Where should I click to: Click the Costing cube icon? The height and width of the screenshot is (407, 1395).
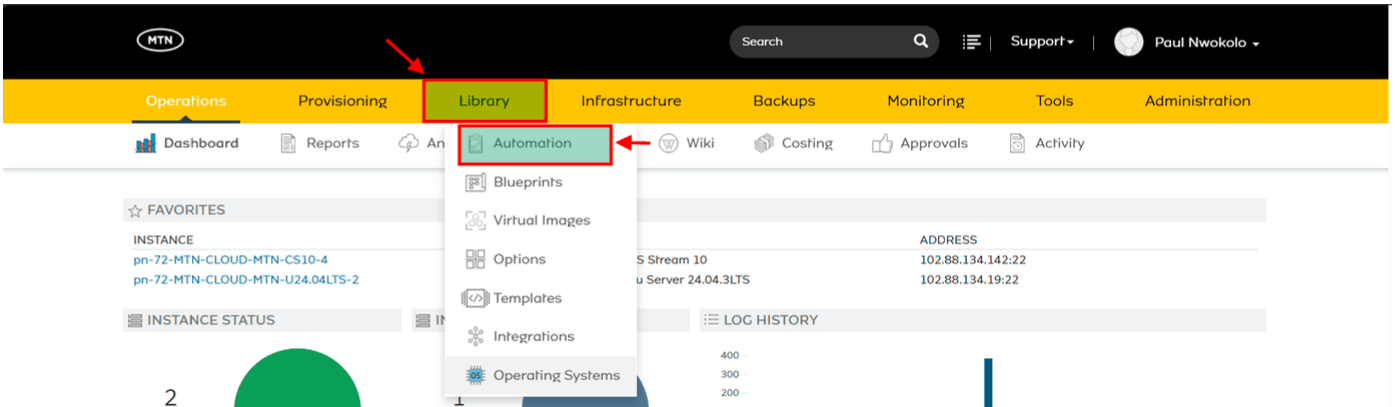coord(764,143)
